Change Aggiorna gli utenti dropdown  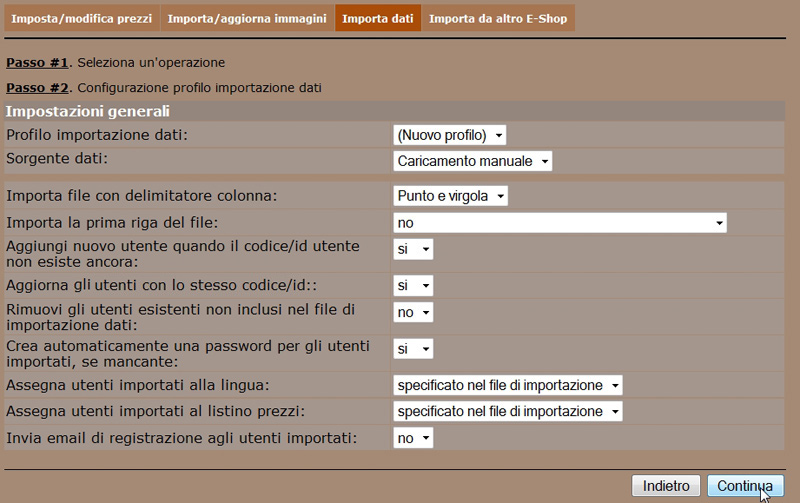(x=413, y=286)
